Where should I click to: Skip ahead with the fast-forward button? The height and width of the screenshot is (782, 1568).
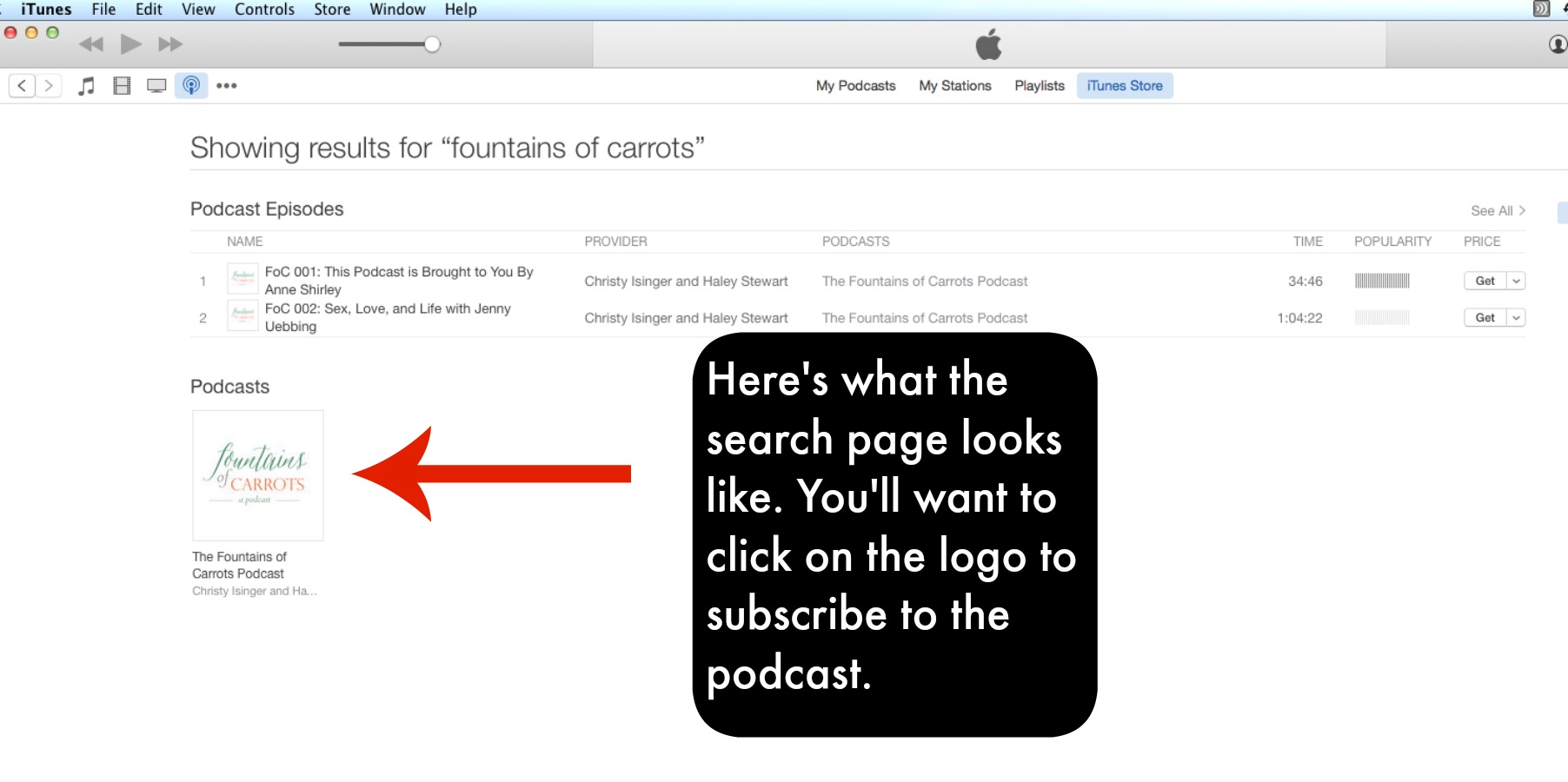tap(170, 44)
